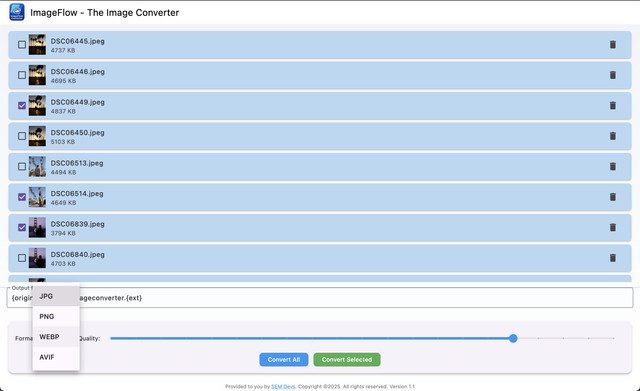Screen dimensions: 640x391
Task: Click the 4703 KB size text
Action: pyautogui.click(x=63, y=264)
